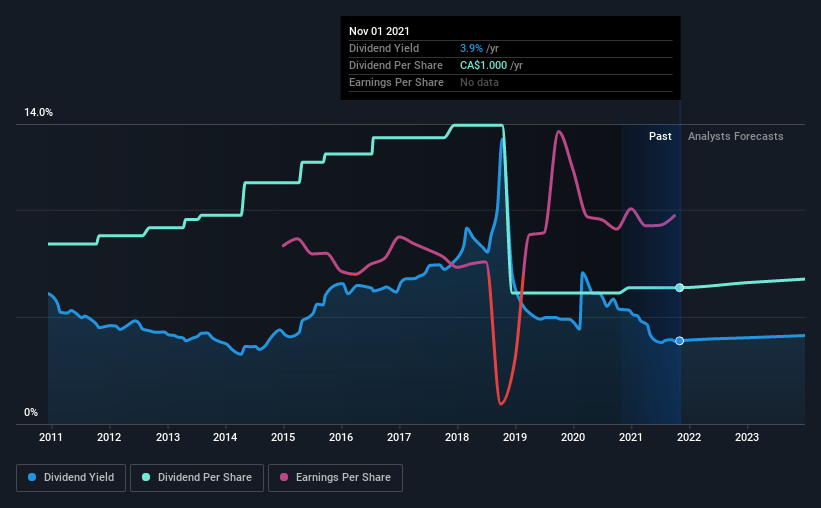Click the 2015 x-axis label
Viewport: 821px width, 508px height.
point(283,437)
